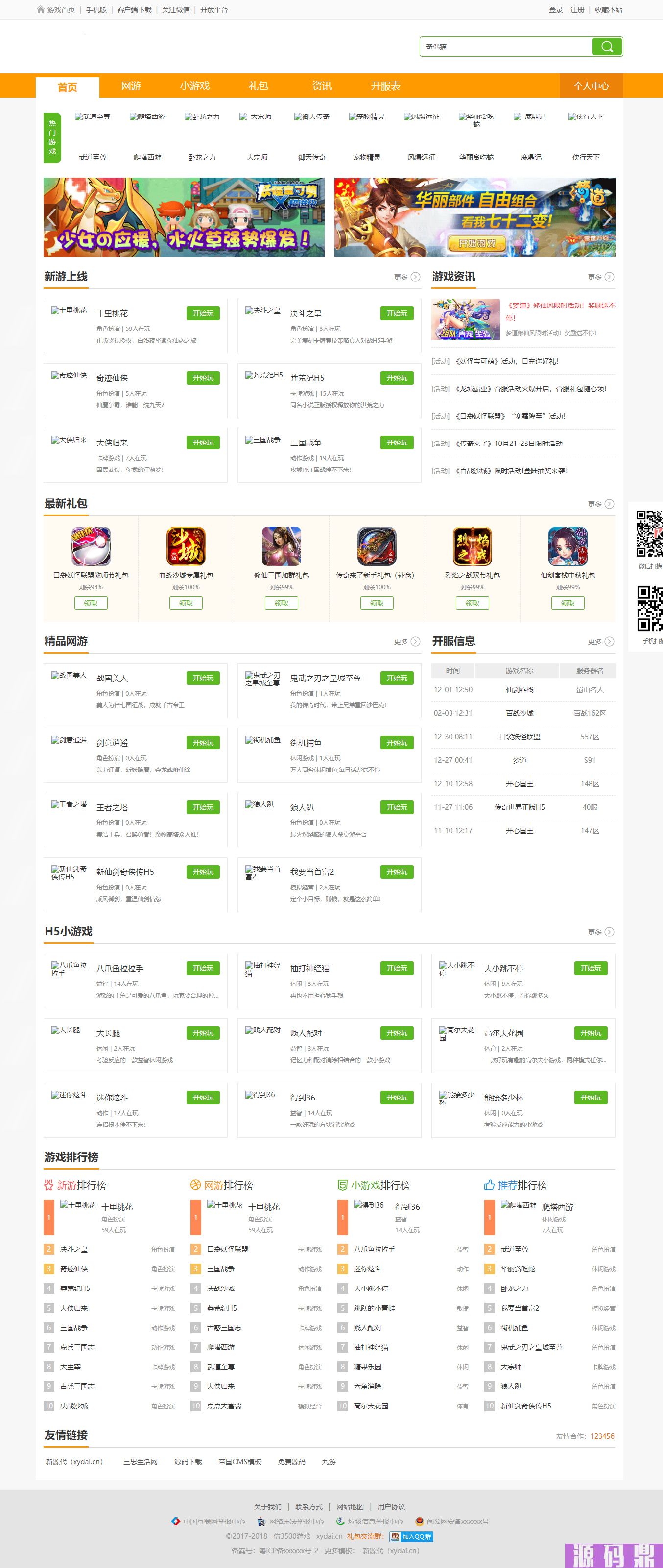Click the 宠物精灵 hot game icon

point(366,116)
